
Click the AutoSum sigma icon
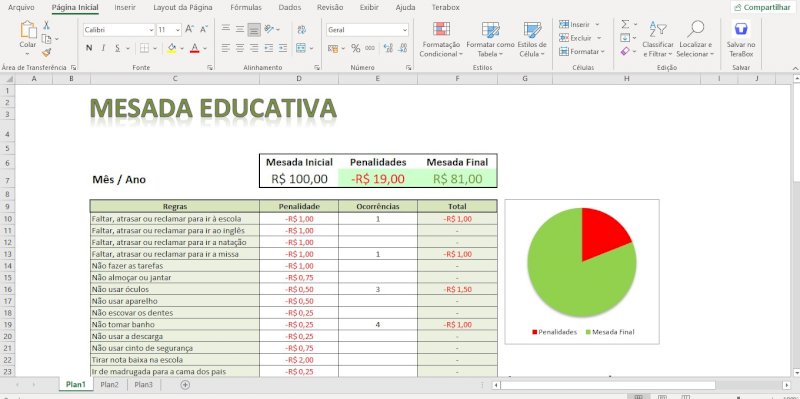[x=625, y=24]
